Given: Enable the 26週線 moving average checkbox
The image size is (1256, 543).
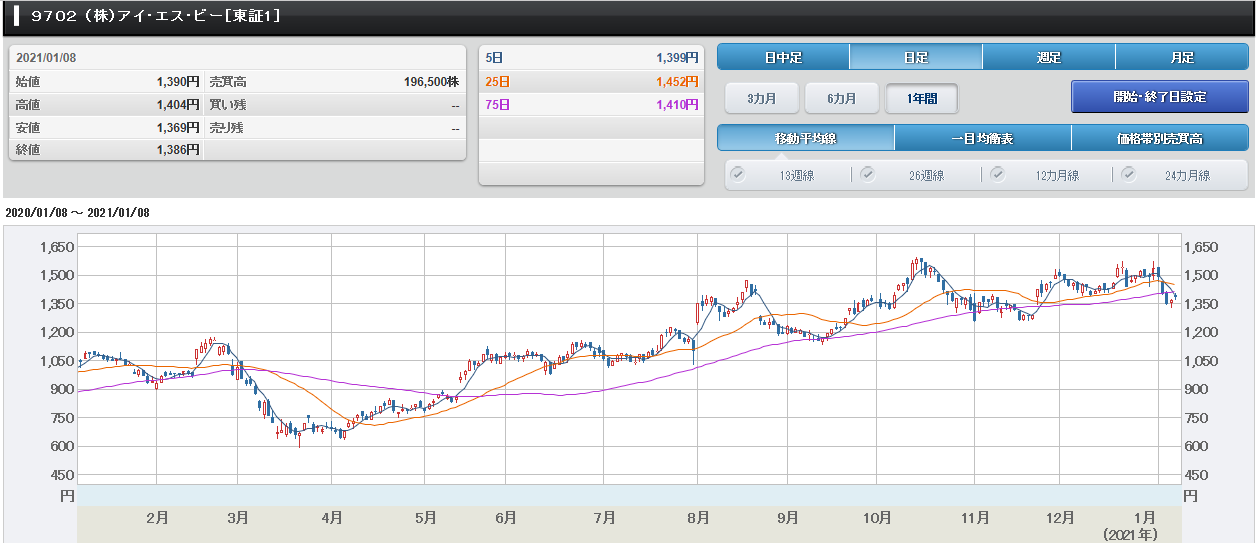Looking at the screenshot, I should pos(868,174).
